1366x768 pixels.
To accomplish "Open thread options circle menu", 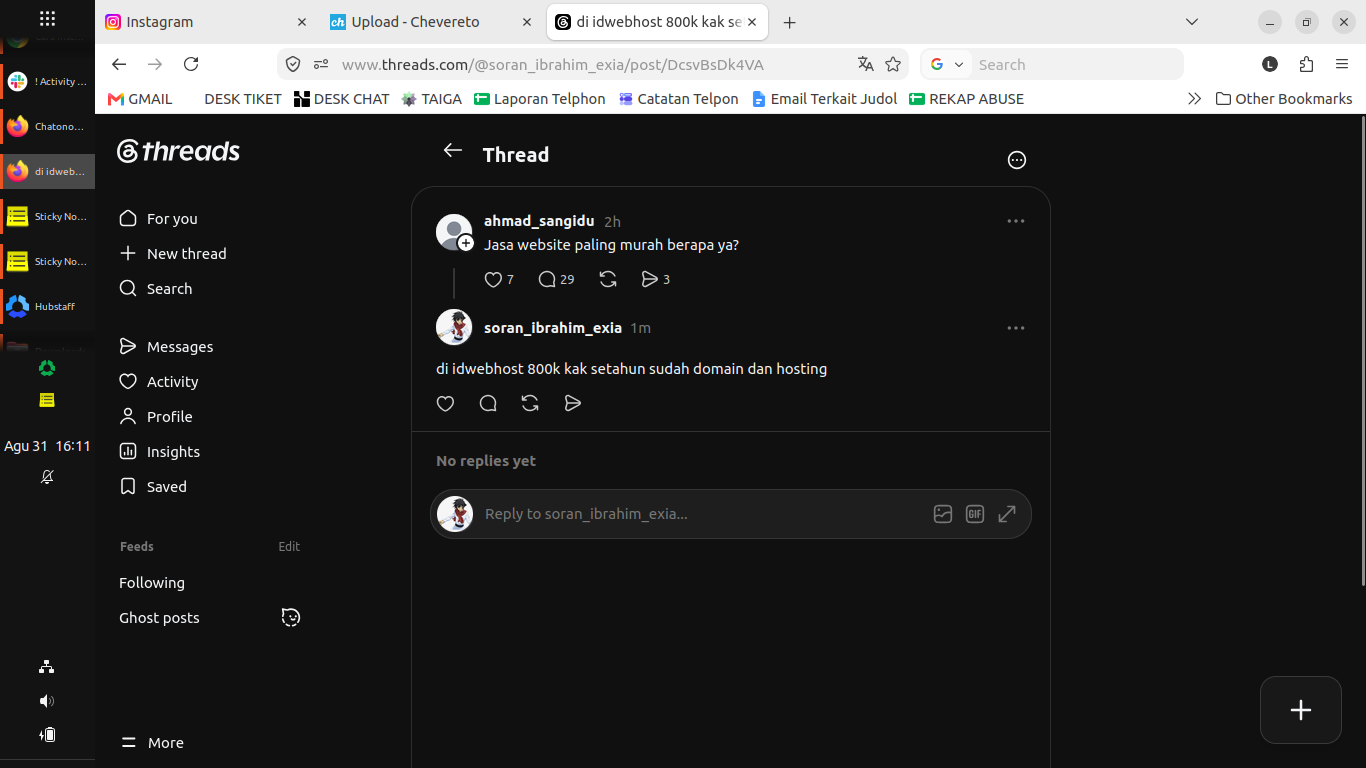I will click(x=1017, y=160).
